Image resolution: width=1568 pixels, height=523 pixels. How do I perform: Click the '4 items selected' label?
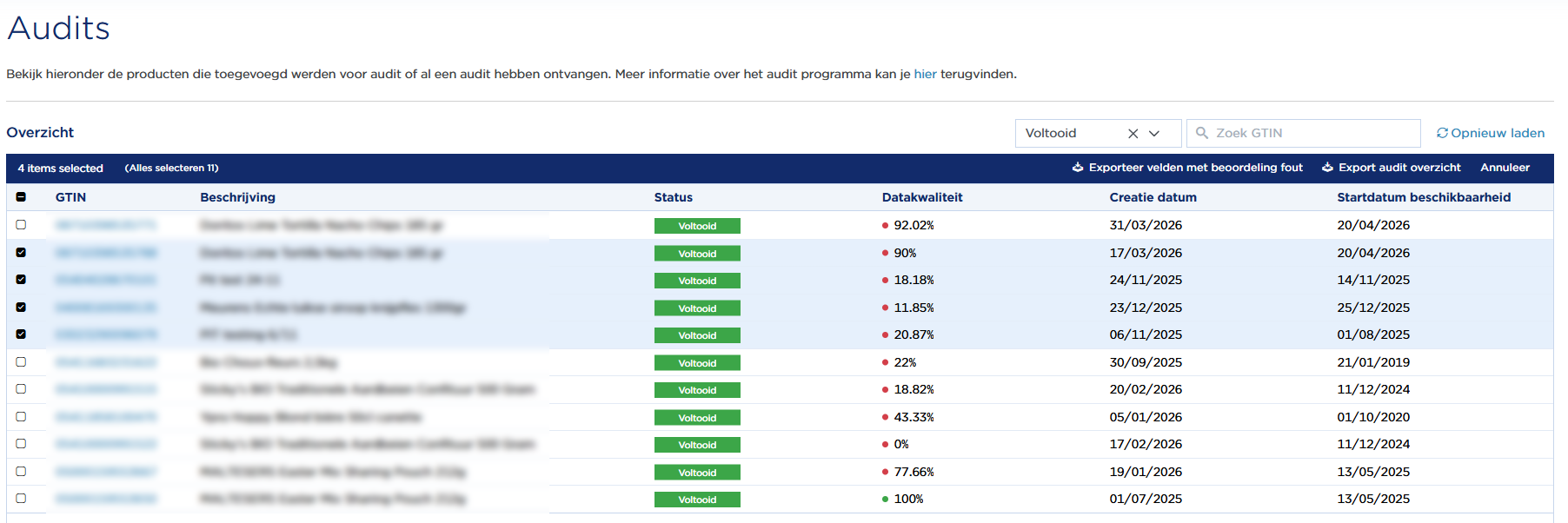pos(61,168)
